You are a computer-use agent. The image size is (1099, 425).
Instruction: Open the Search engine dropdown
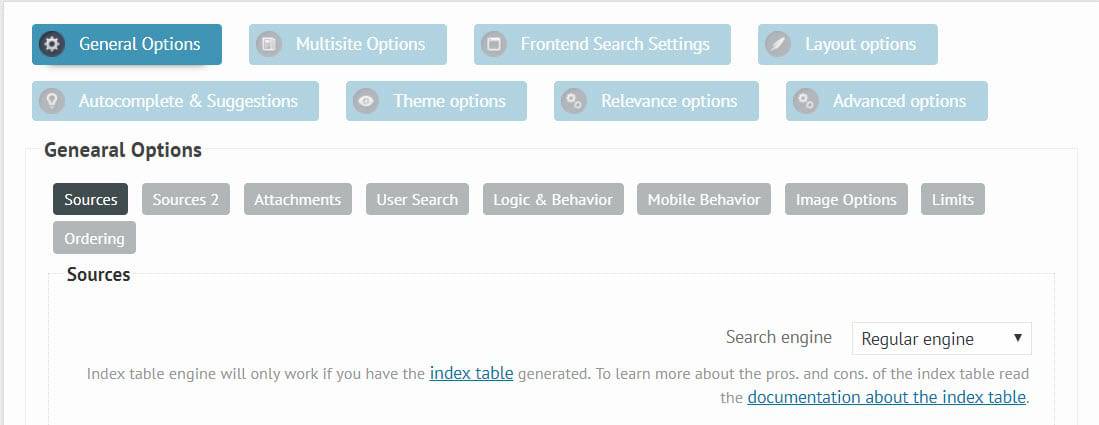[941, 339]
